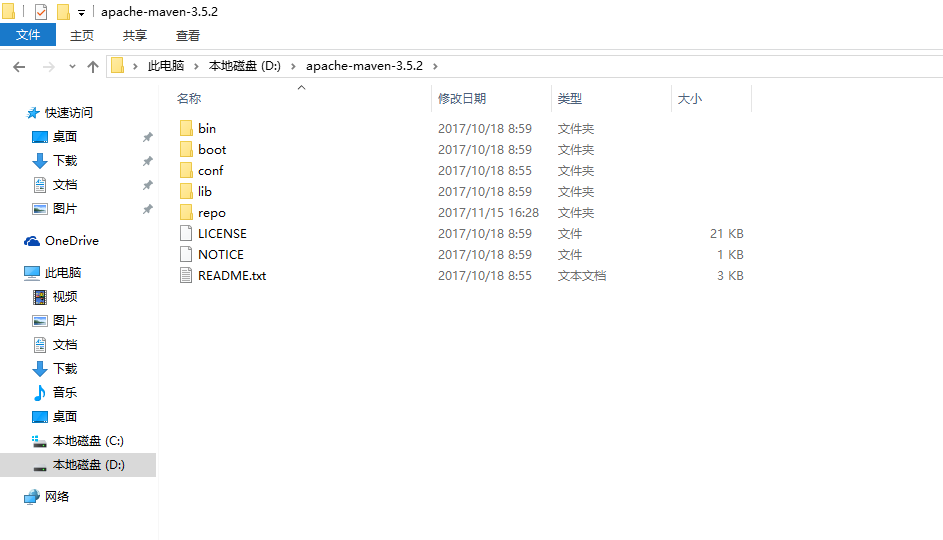
Task: Select 本地磁盘 (D:) in navigation pane
Action: tap(78, 465)
